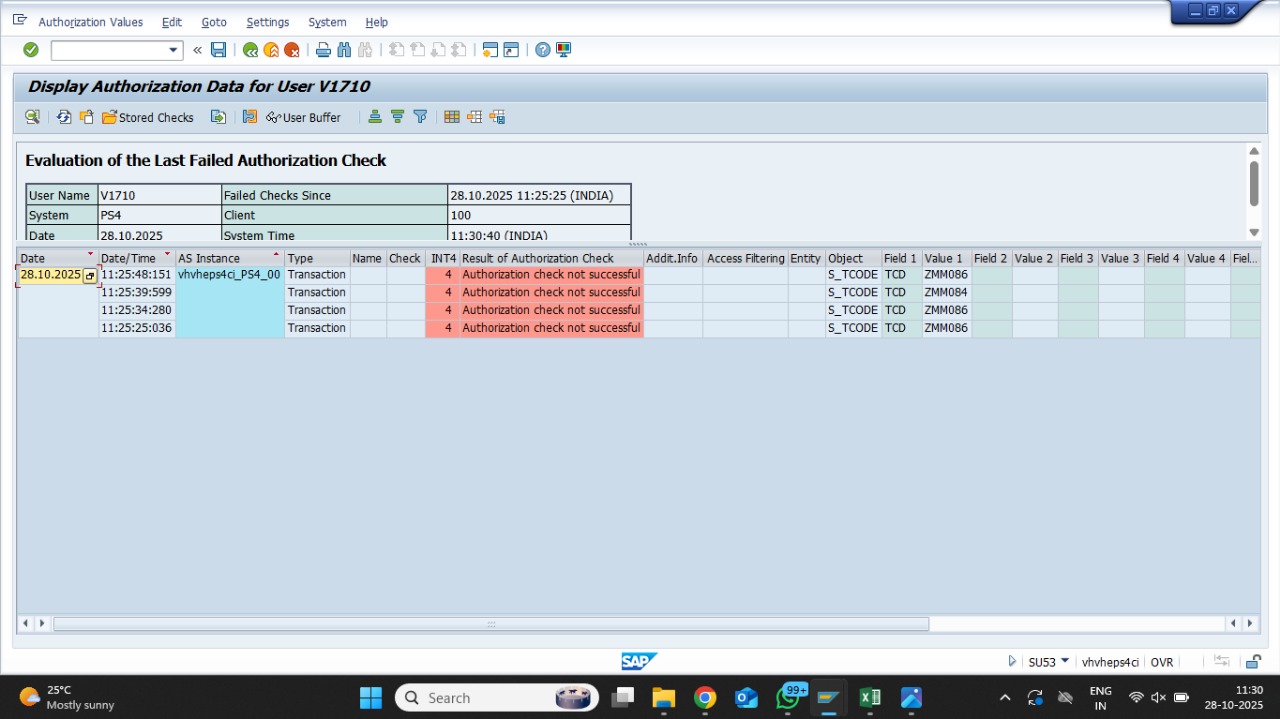Click the red Cancel icon

tap(292, 50)
